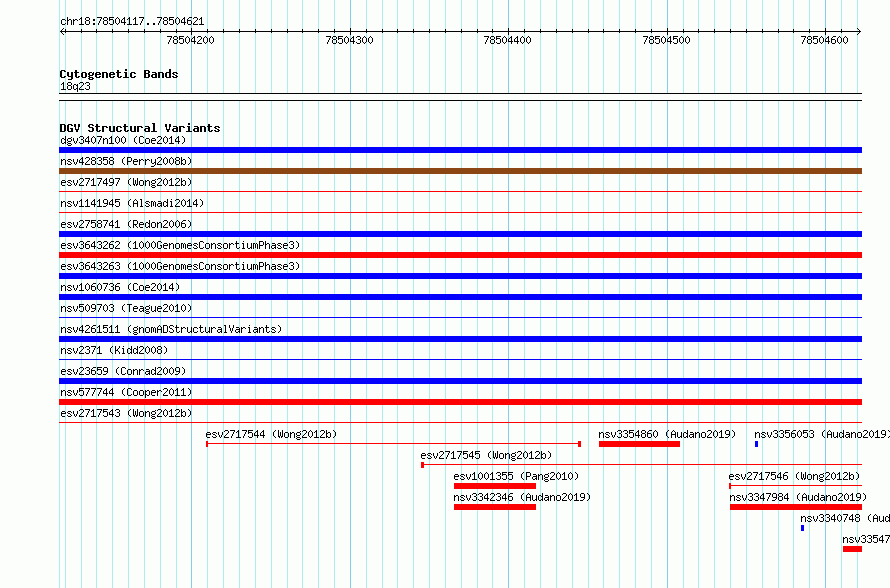The height and width of the screenshot is (588, 890).
Task: Click ruler position 78504400
Action: pyautogui.click(x=507, y=40)
